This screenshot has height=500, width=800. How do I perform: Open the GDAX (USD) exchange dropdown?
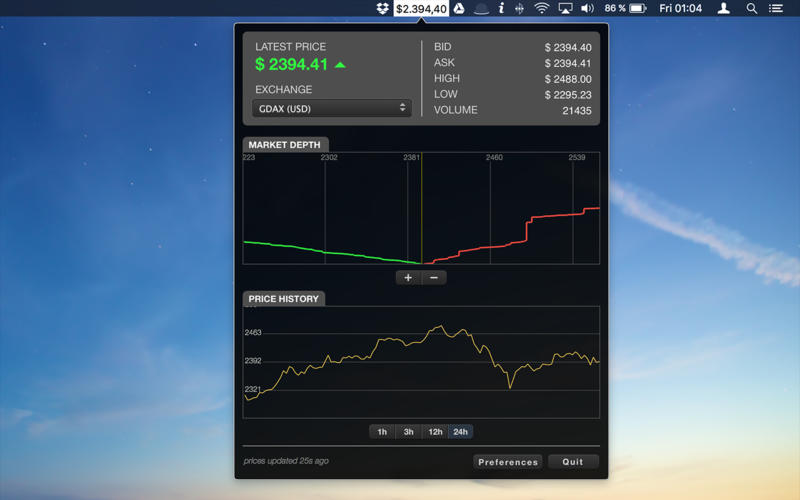tap(331, 108)
